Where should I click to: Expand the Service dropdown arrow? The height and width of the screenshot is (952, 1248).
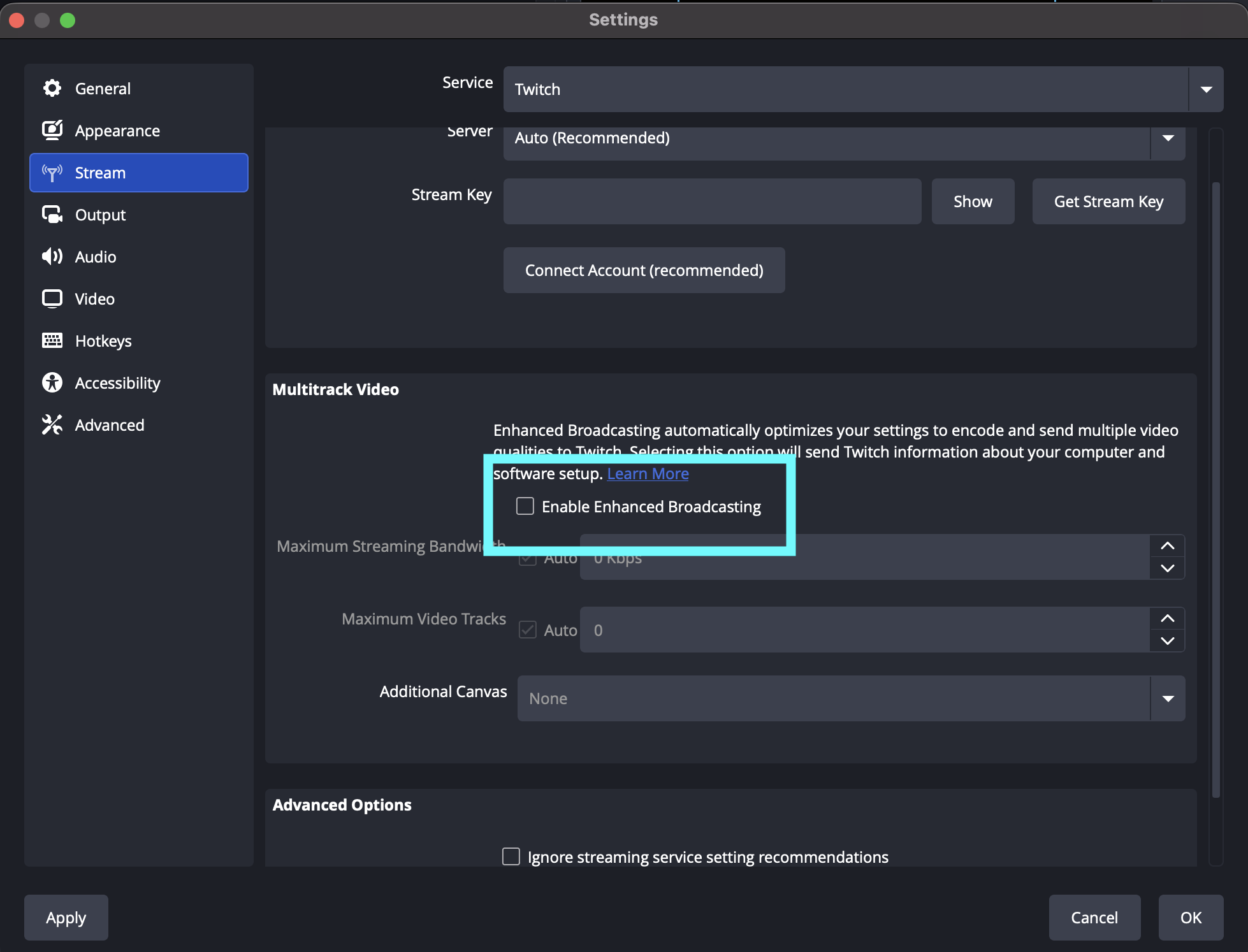coord(1206,89)
